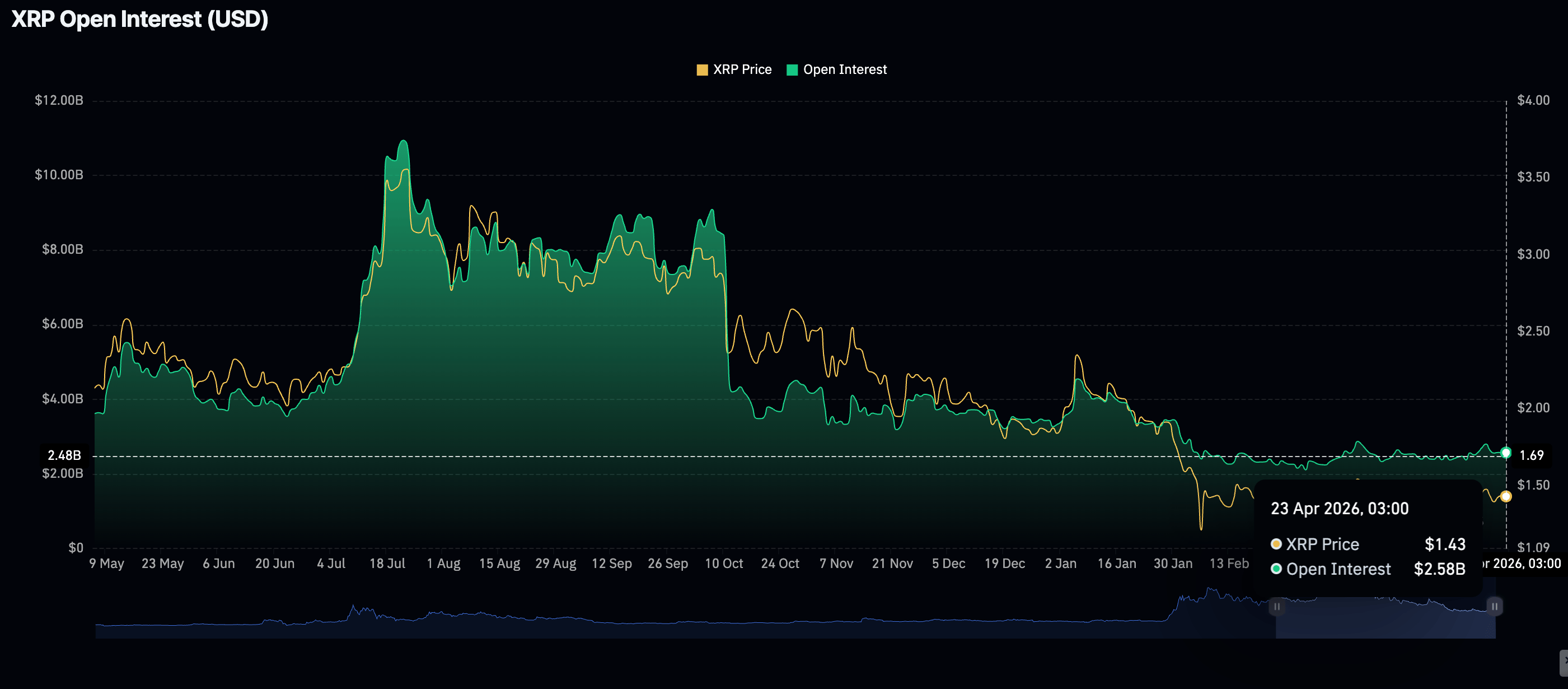
Task: Click the green Open Interest marker dot on chart
Action: (1506, 452)
